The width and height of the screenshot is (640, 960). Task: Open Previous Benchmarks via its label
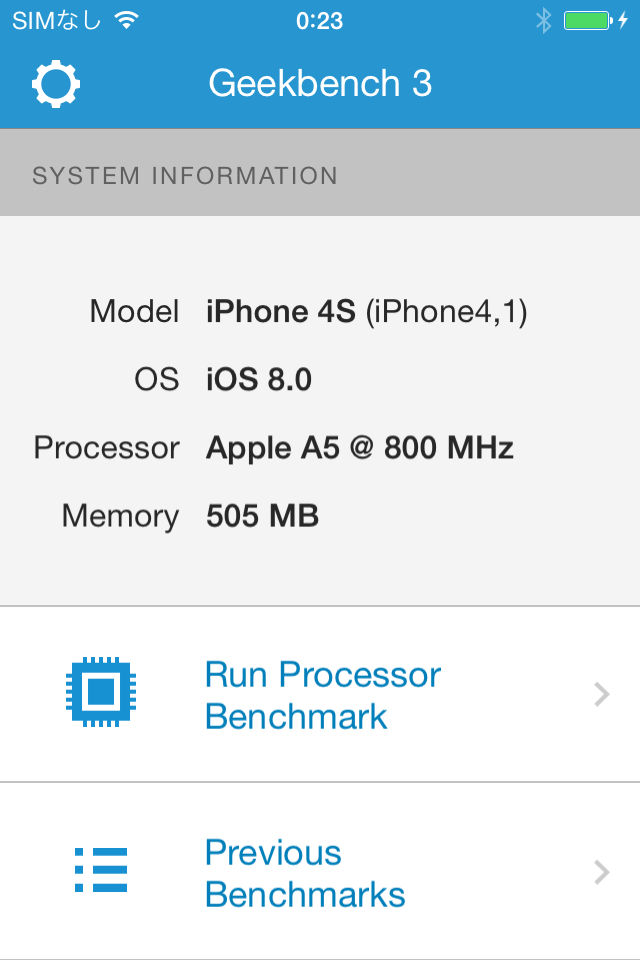coord(305,873)
